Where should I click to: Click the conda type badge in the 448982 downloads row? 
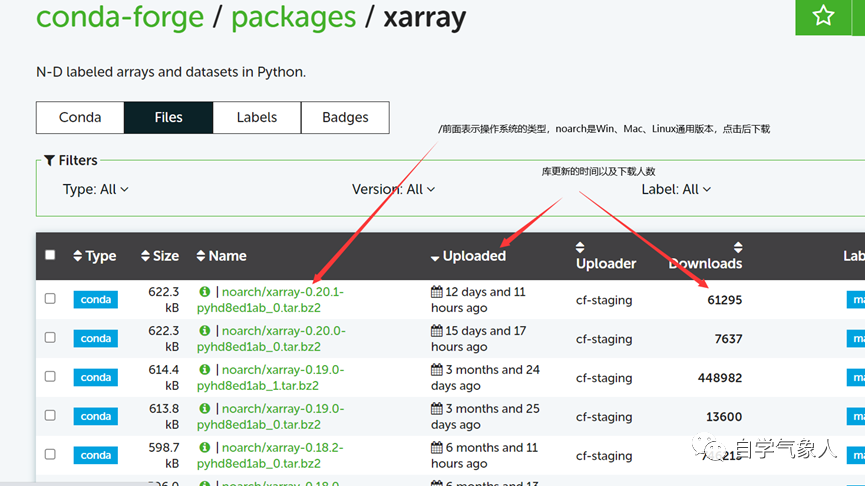point(95,377)
